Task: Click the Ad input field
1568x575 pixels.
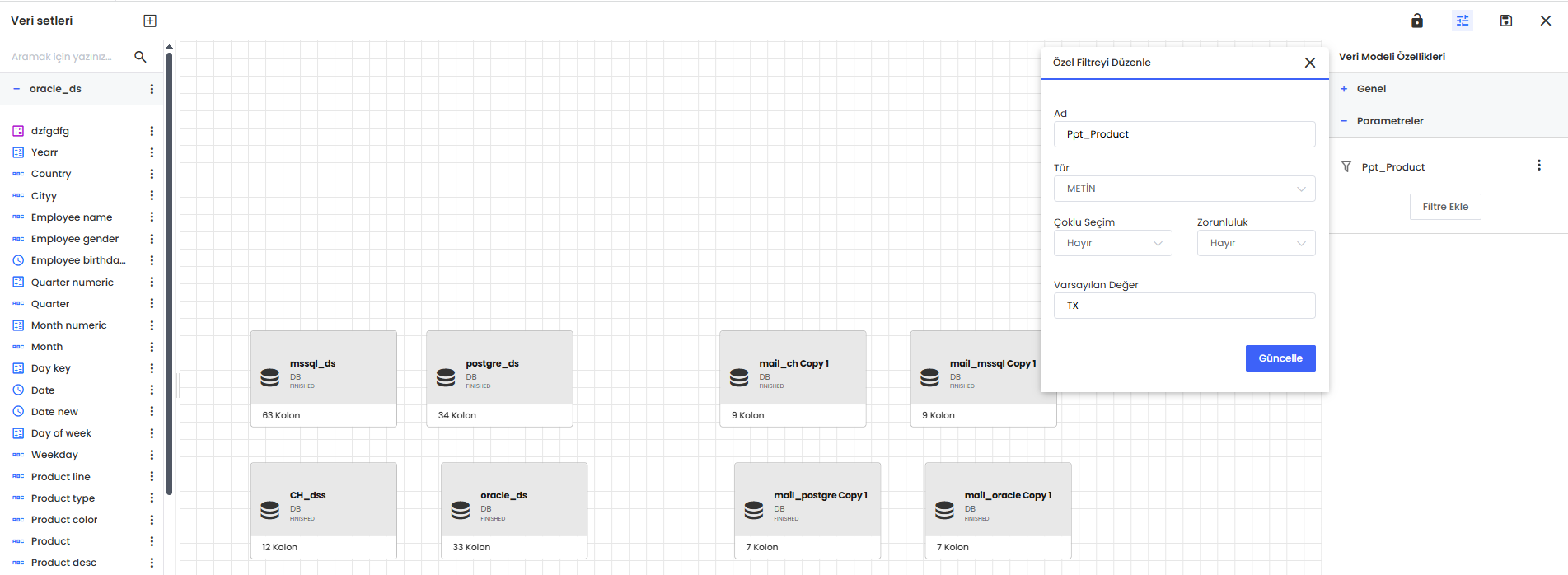Action: pos(1184,134)
